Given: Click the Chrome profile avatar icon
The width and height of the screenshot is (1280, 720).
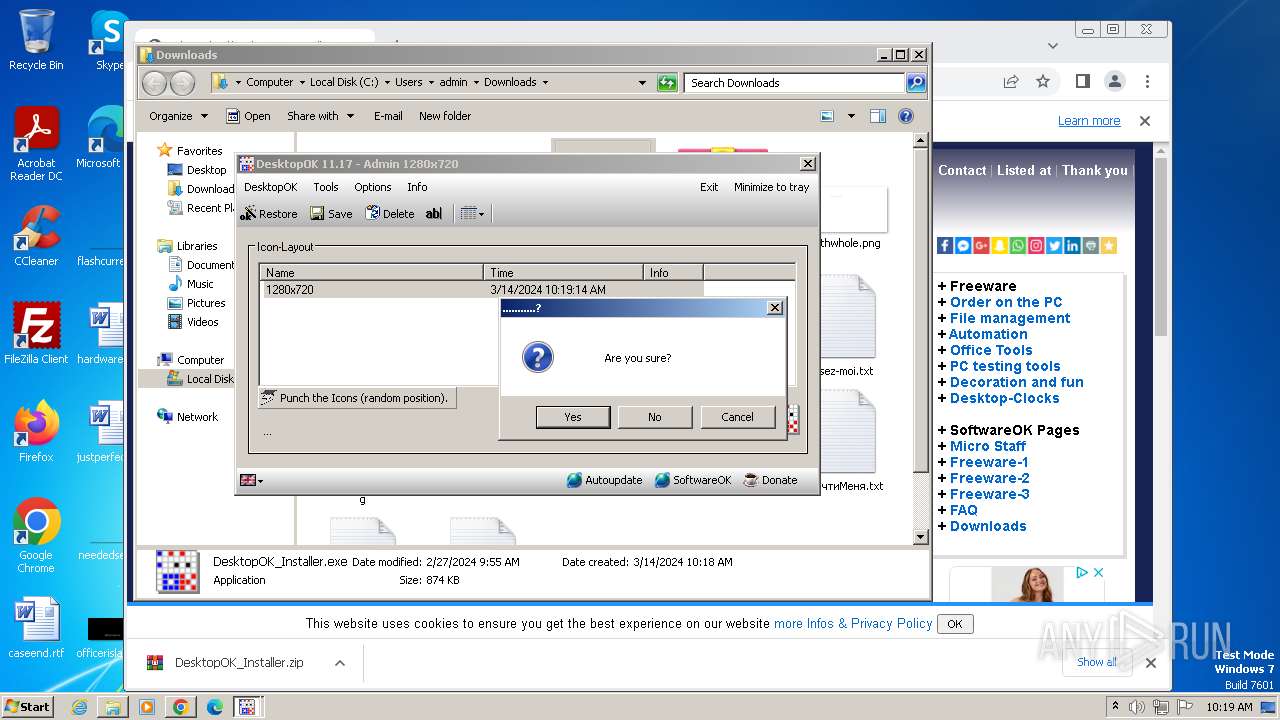Looking at the screenshot, I should pyautogui.click(x=1114, y=81).
